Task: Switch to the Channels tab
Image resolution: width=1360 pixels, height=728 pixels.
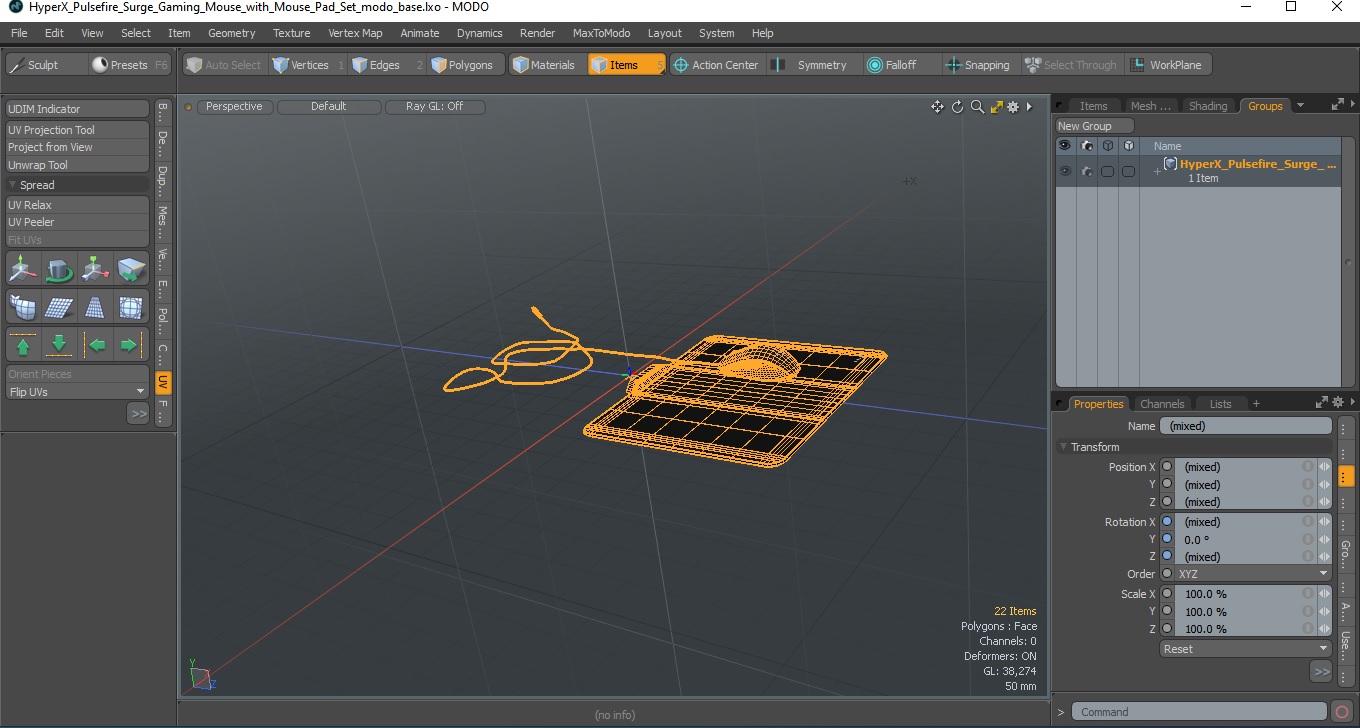Action: click(1162, 404)
